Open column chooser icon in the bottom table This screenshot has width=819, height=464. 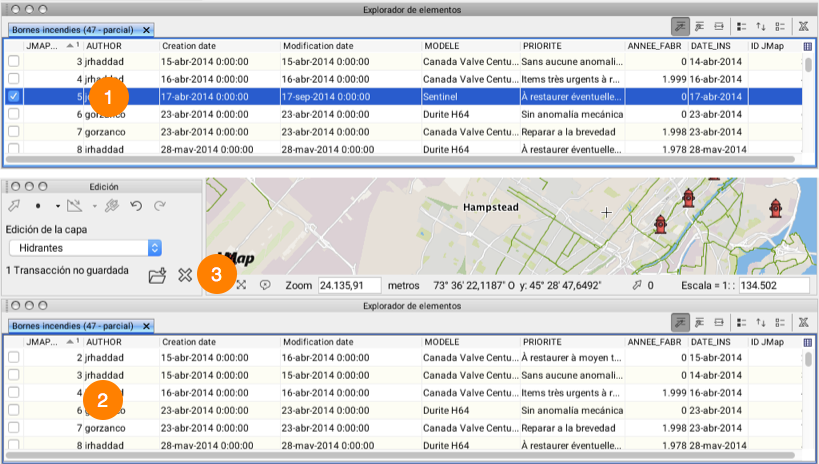click(x=807, y=342)
